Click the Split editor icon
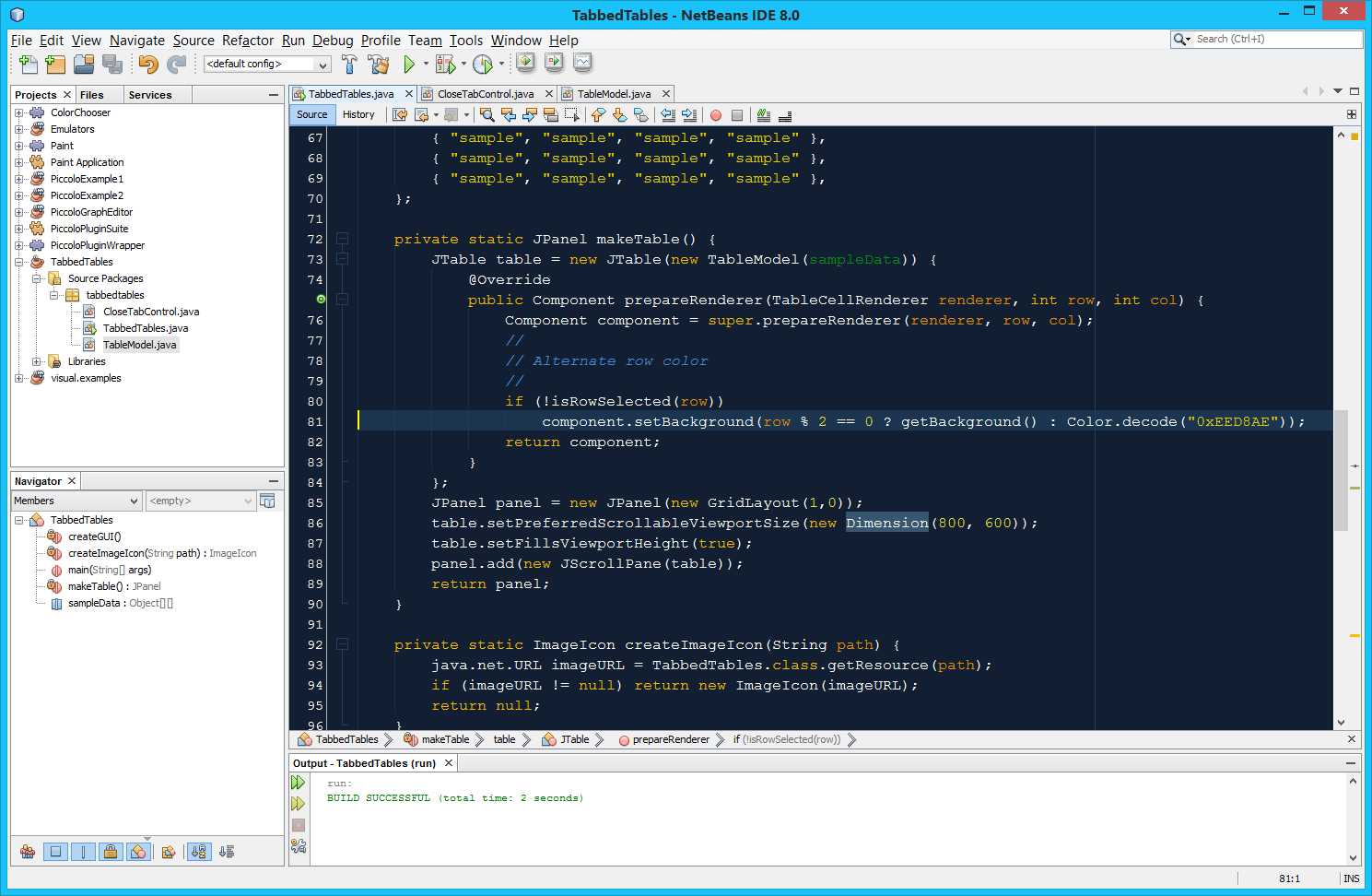 1352,114
